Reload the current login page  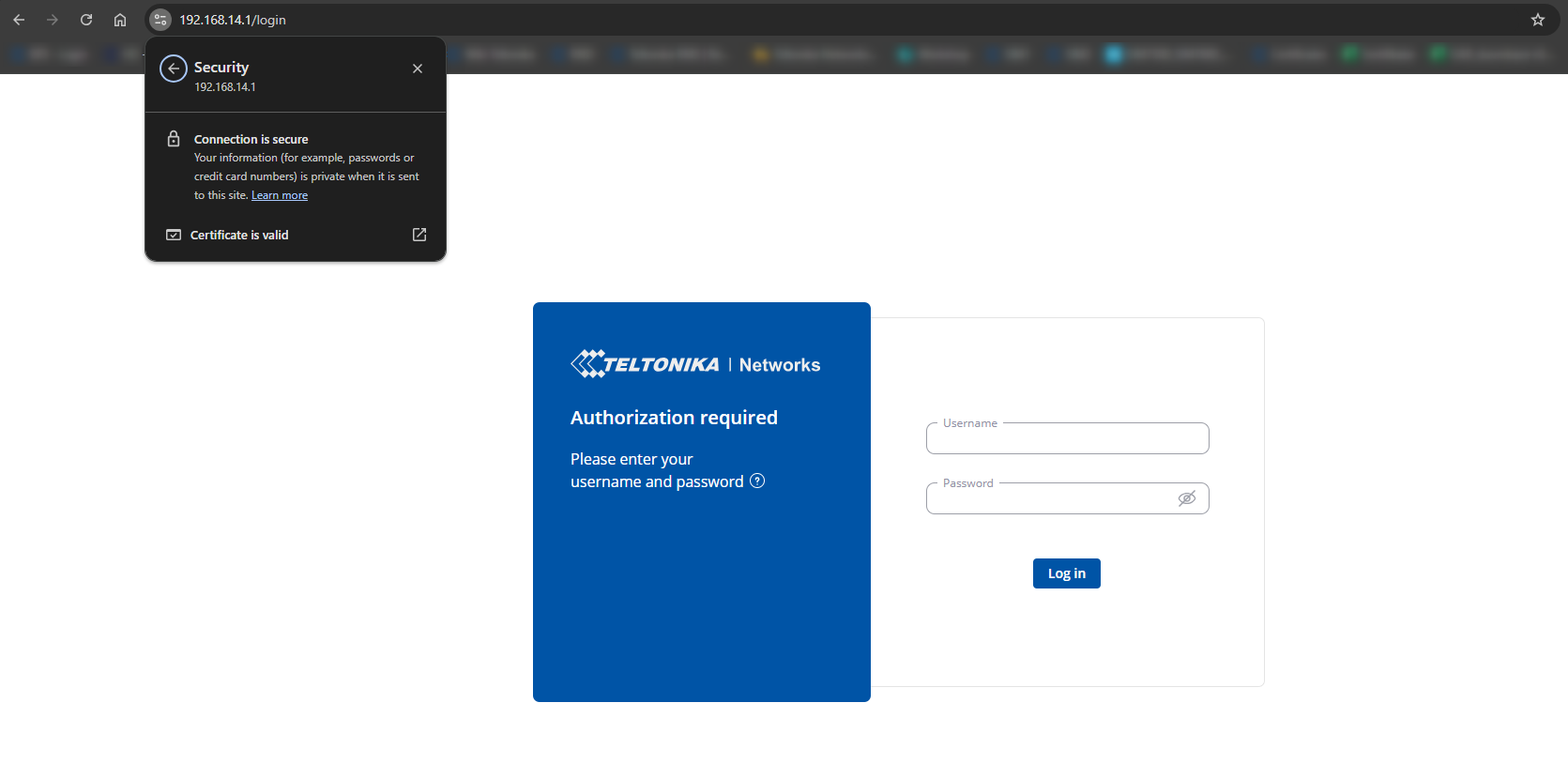86,20
